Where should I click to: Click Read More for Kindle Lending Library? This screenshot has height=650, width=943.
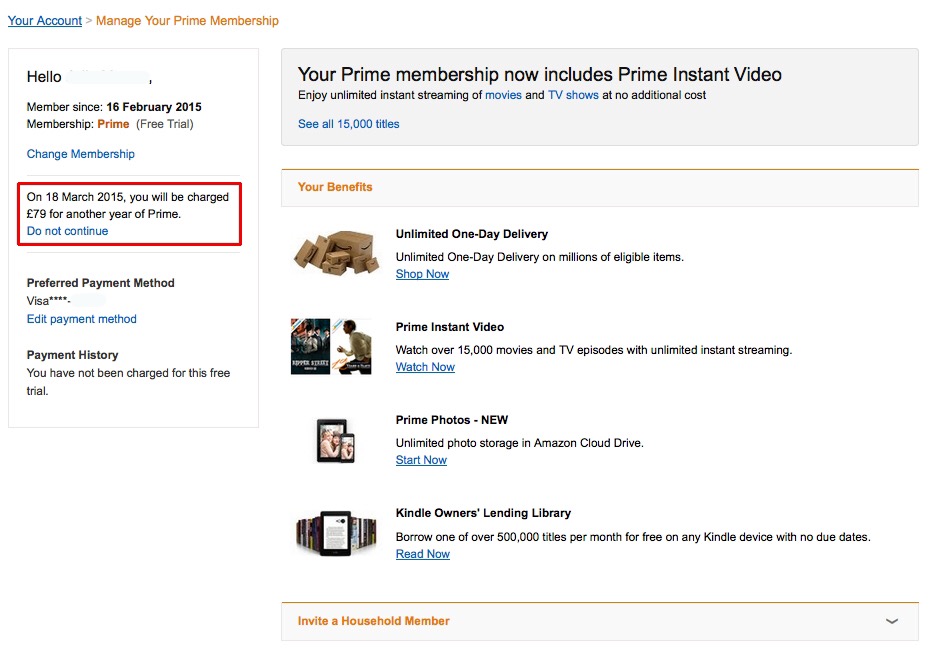click(x=423, y=554)
